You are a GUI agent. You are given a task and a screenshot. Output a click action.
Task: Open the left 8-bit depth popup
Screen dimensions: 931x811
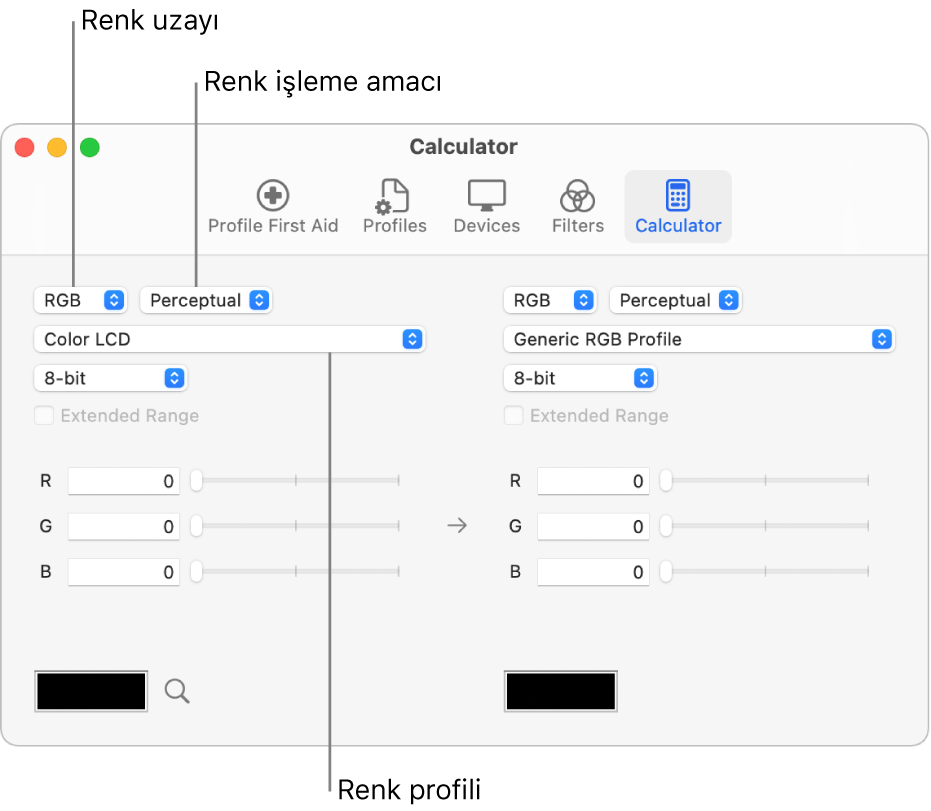pos(110,378)
